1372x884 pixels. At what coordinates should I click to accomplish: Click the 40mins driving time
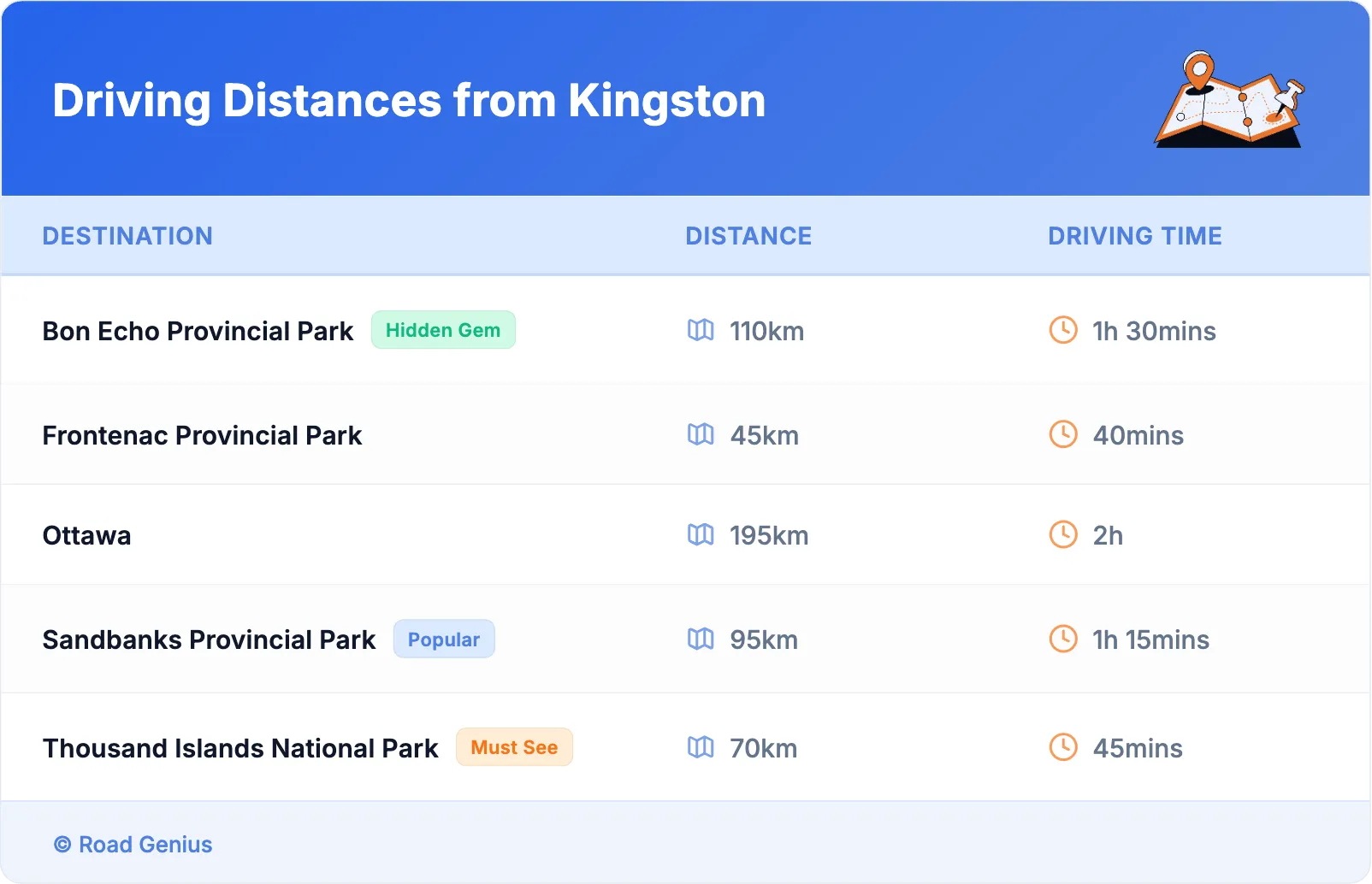tap(1138, 435)
